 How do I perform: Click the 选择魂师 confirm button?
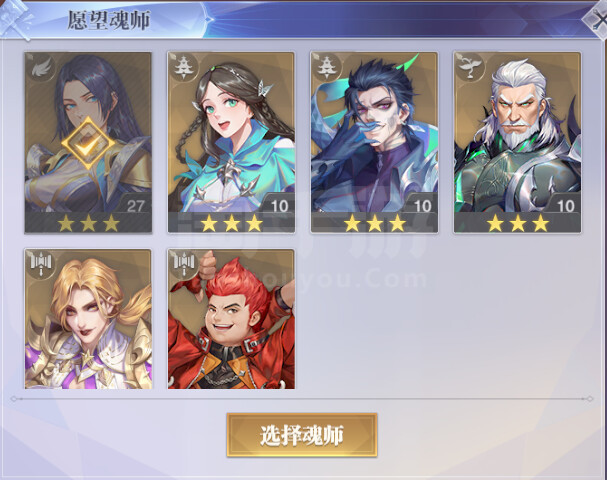pyautogui.click(x=302, y=435)
